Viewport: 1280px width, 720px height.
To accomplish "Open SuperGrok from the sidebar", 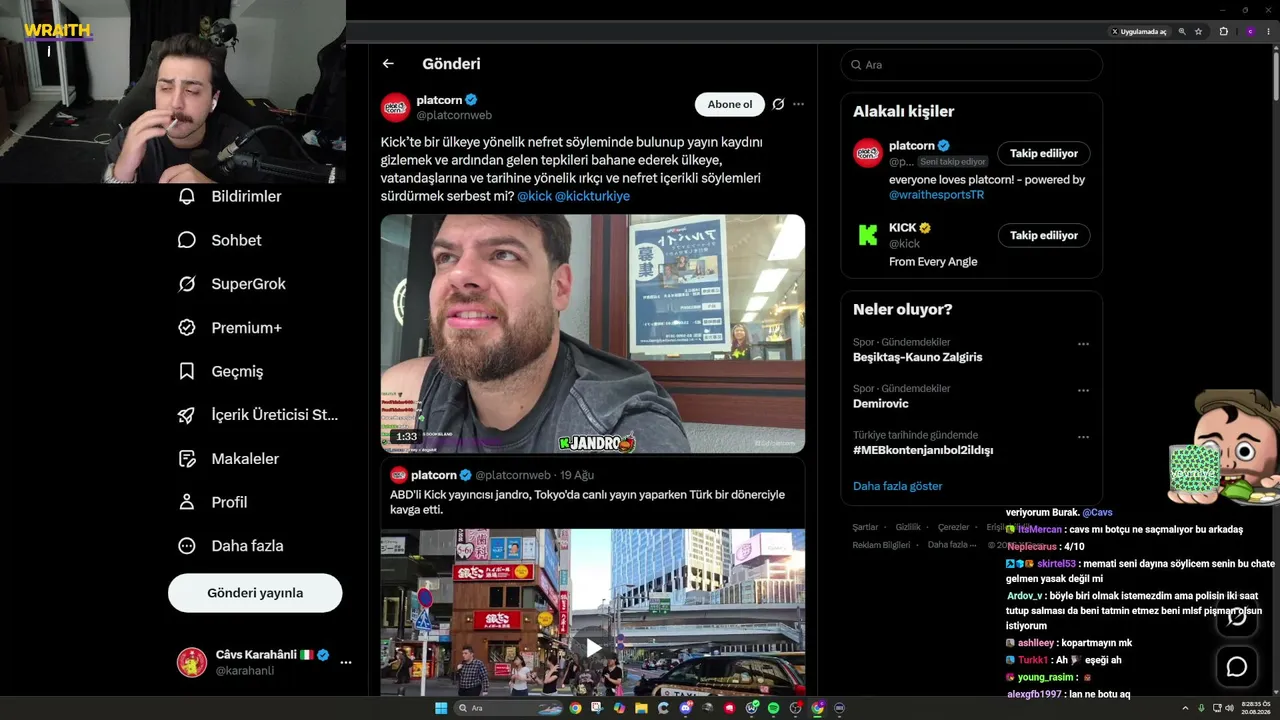I will click(x=234, y=284).
